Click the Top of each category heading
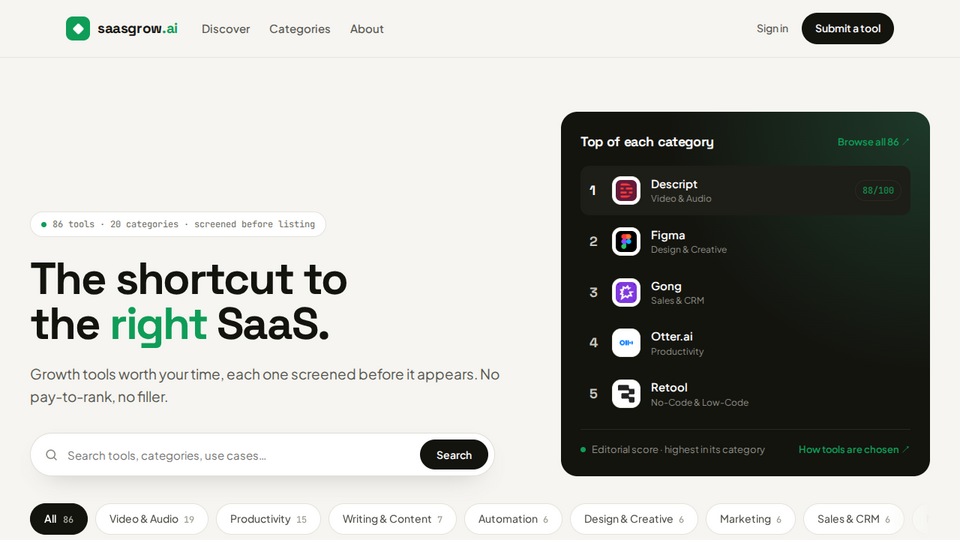Viewport: 960px width, 540px height. point(647,142)
